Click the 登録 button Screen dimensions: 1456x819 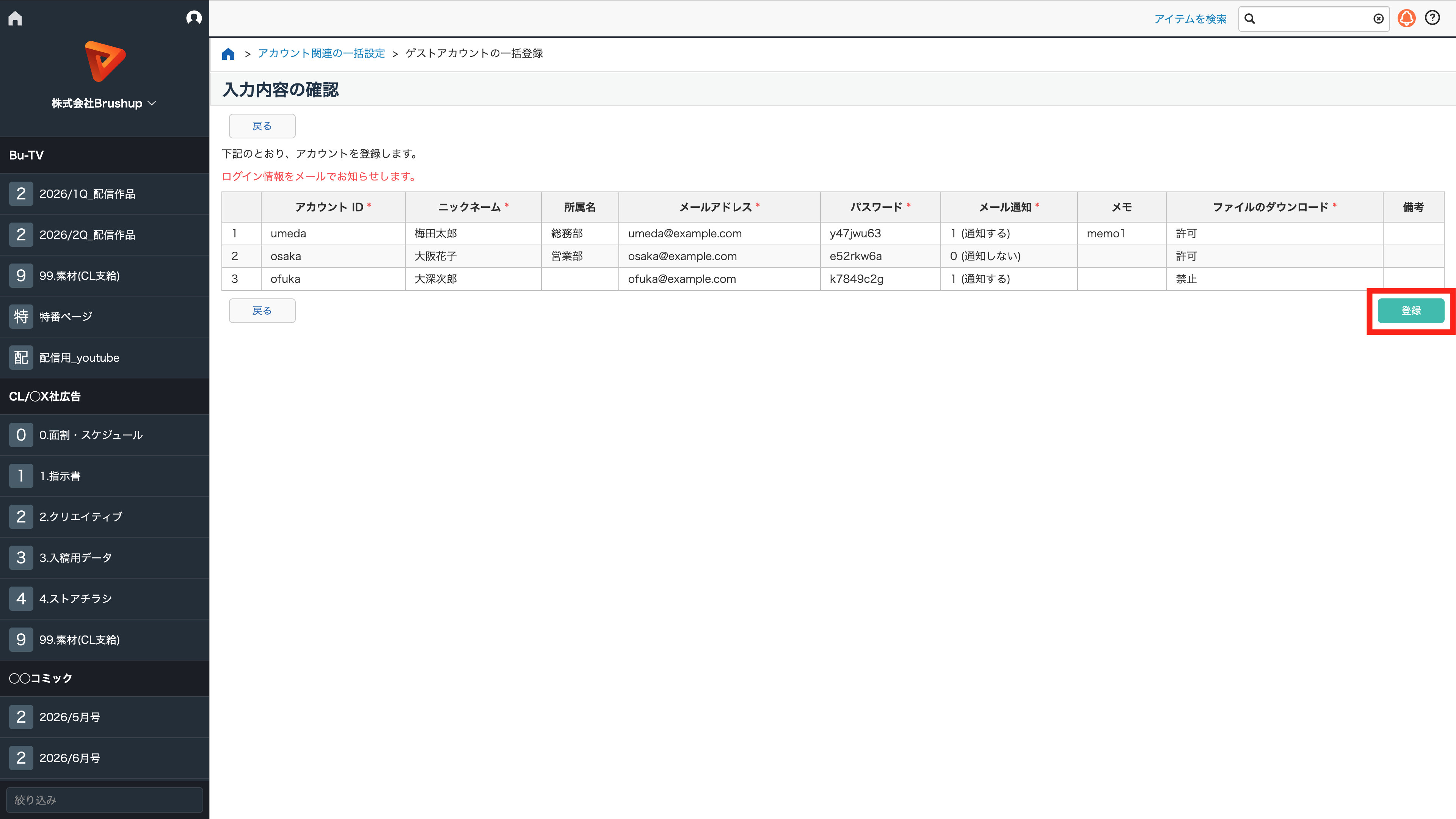(x=1411, y=311)
